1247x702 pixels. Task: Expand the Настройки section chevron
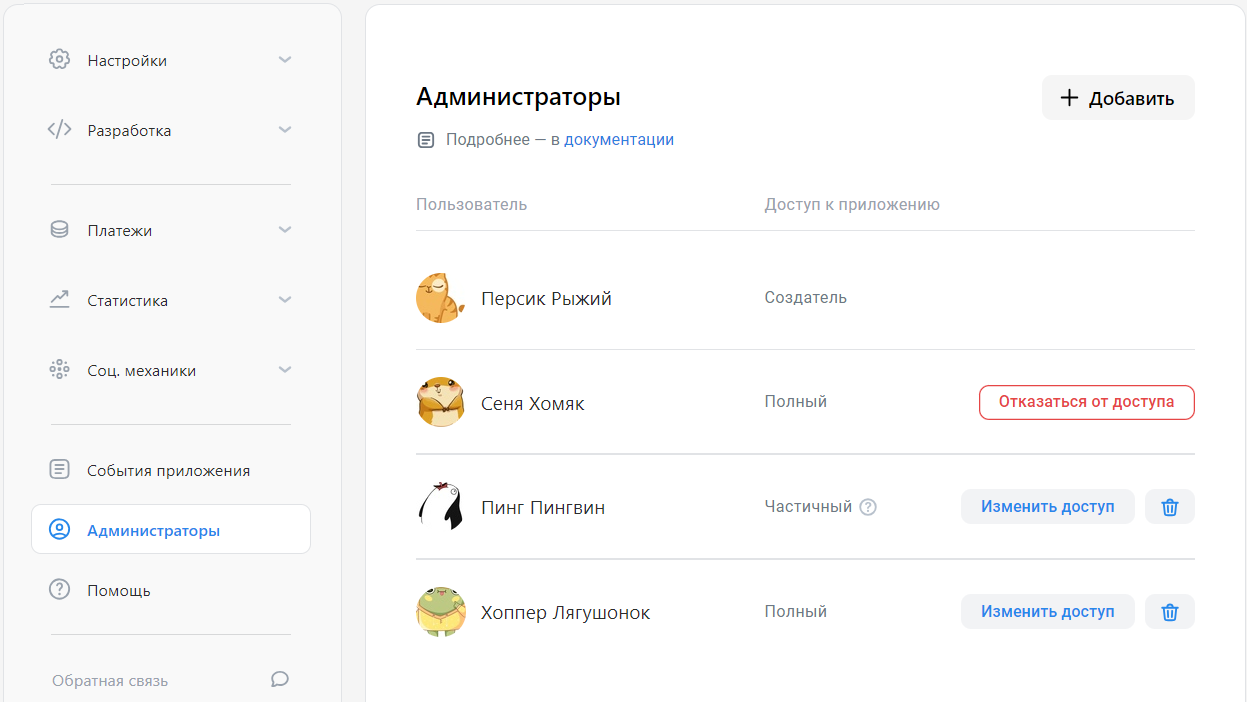click(285, 59)
